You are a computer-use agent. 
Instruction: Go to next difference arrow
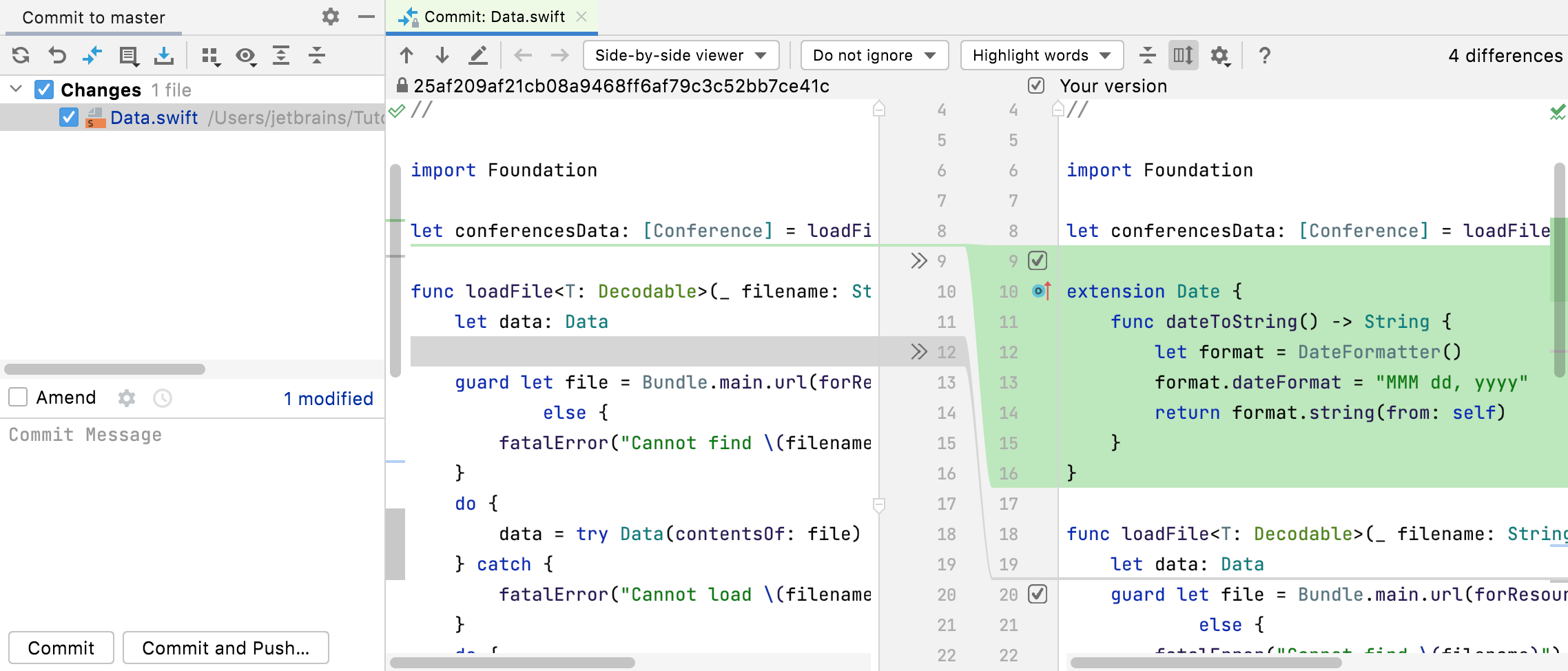[442, 55]
